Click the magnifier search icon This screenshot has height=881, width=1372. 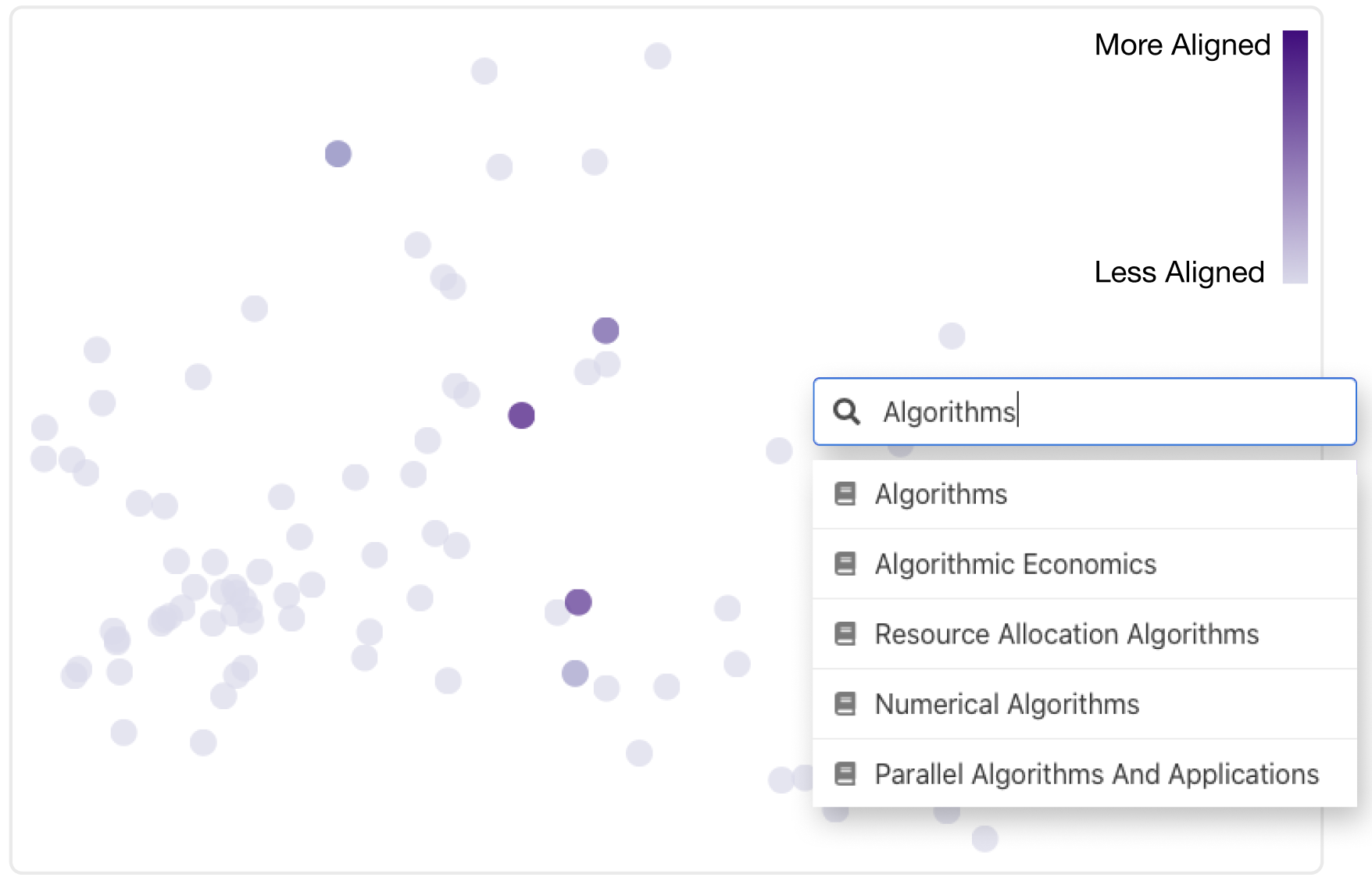point(846,412)
